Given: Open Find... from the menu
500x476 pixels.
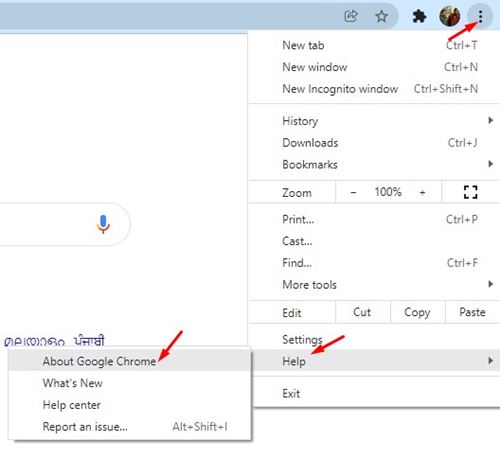Looking at the screenshot, I should tap(374, 263).
